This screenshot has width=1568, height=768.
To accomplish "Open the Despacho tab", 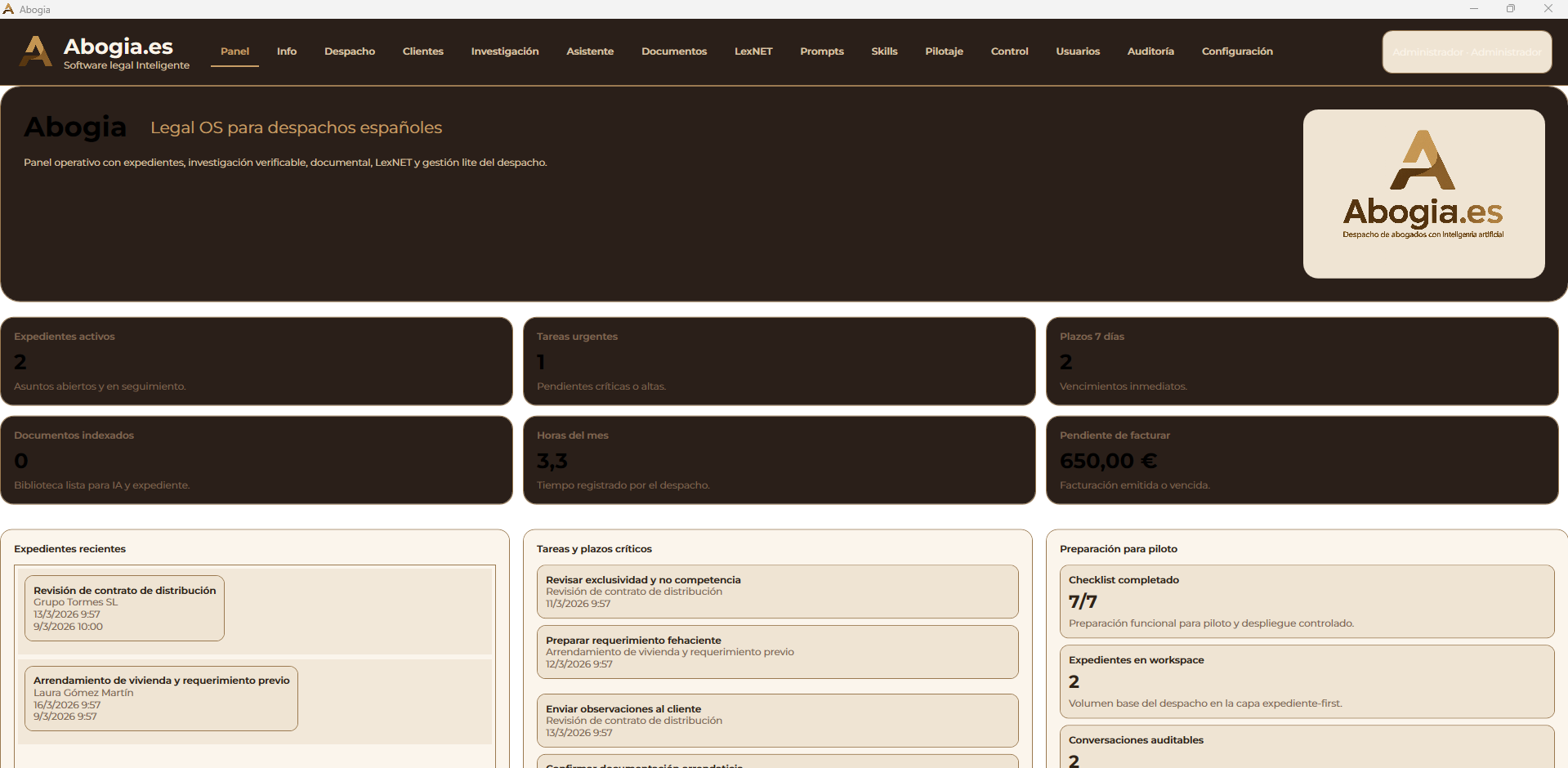I will tap(349, 51).
